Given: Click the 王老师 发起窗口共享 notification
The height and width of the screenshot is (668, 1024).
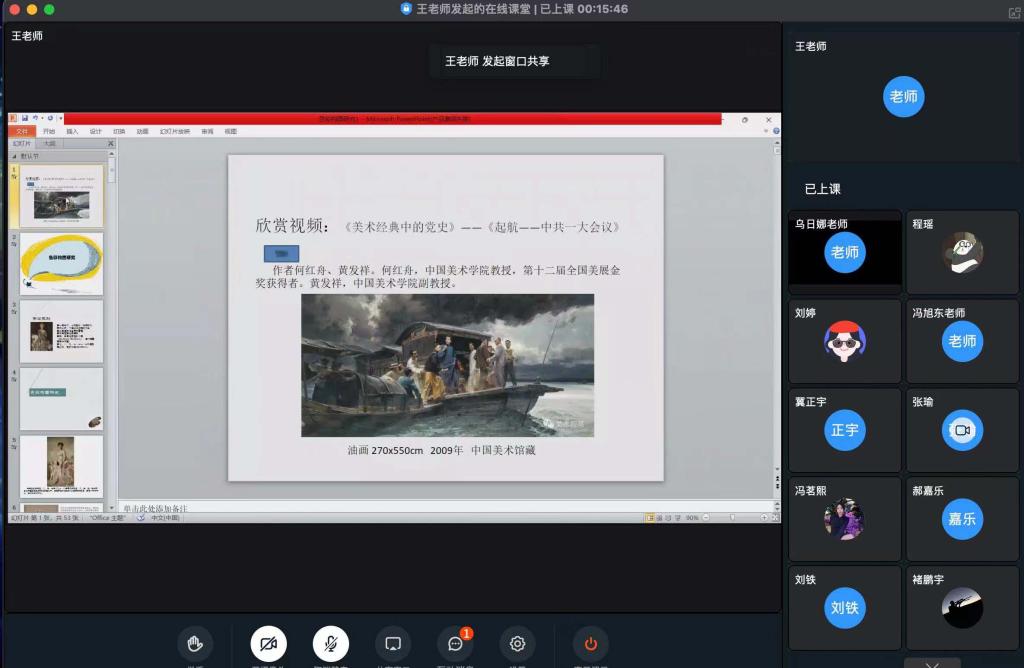Looking at the screenshot, I should coord(515,61).
